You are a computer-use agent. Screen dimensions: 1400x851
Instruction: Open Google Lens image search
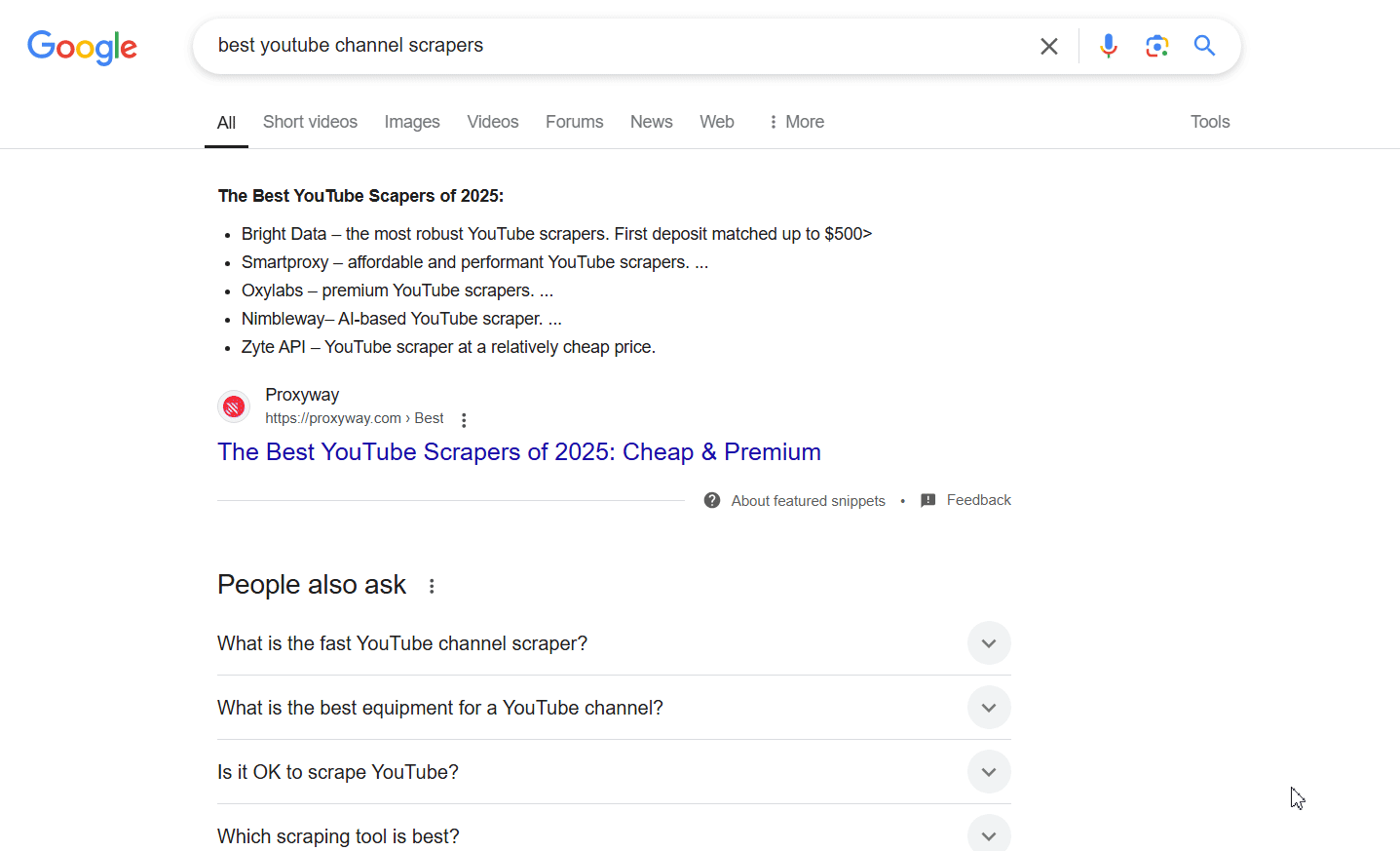point(1157,45)
